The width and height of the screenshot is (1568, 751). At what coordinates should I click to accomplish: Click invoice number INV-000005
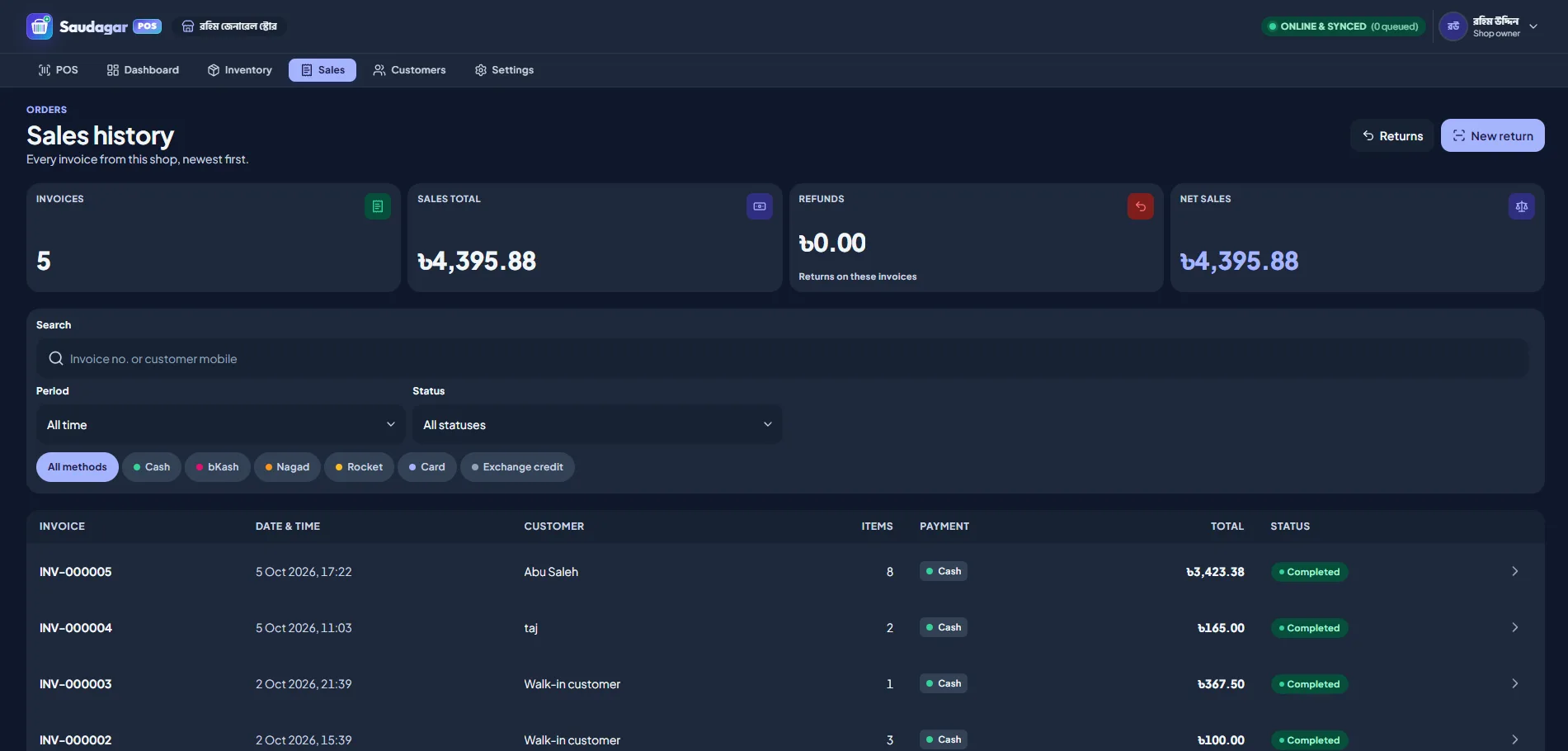point(76,572)
